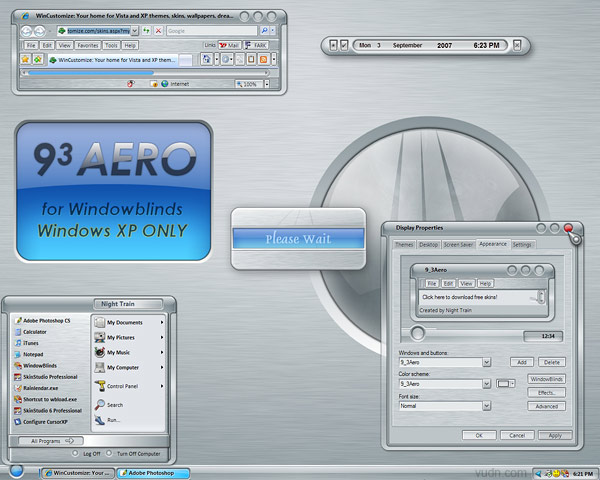Toggle the checkmark button on clock widget
Image resolution: width=600 pixels, height=480 pixels.
point(344,45)
